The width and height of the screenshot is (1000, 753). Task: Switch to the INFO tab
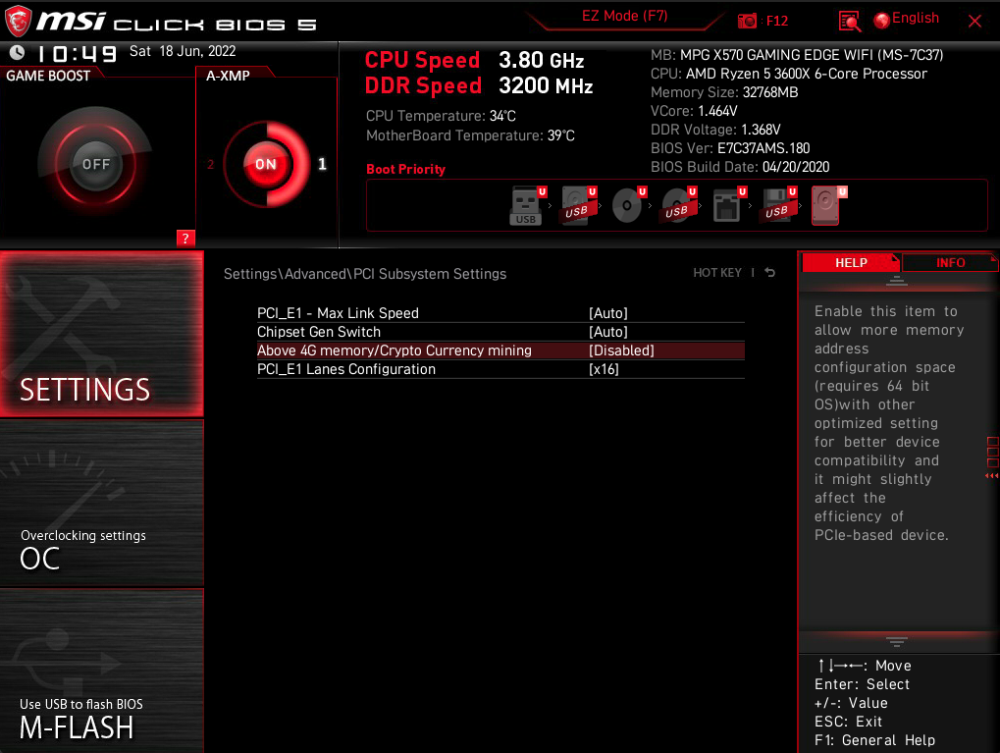pyautogui.click(x=950, y=263)
